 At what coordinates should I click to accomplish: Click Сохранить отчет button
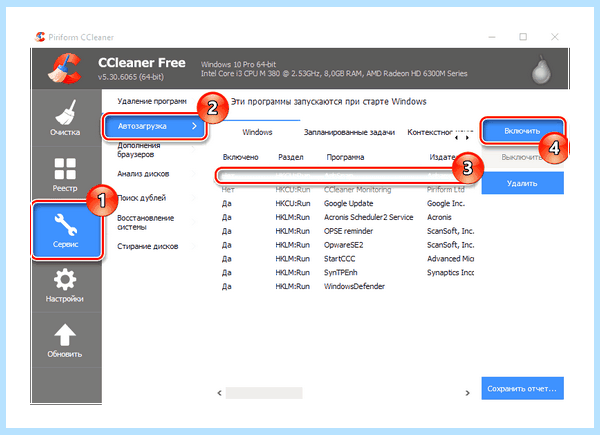[x=522, y=388]
